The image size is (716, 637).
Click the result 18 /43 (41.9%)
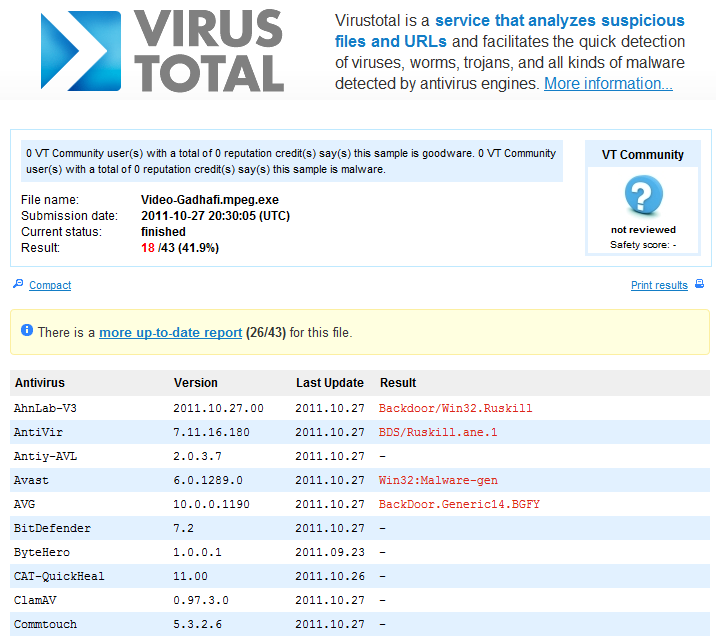180,248
